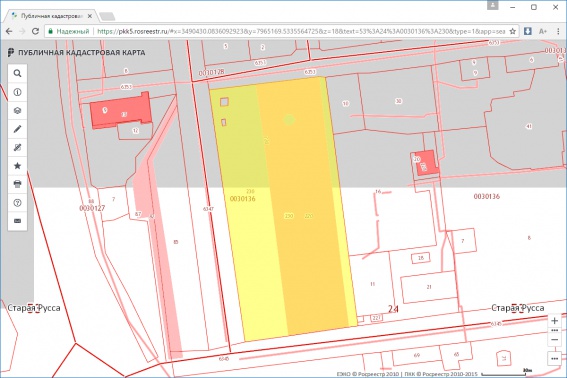
Task: Click the browser back arrow
Action: point(9,31)
